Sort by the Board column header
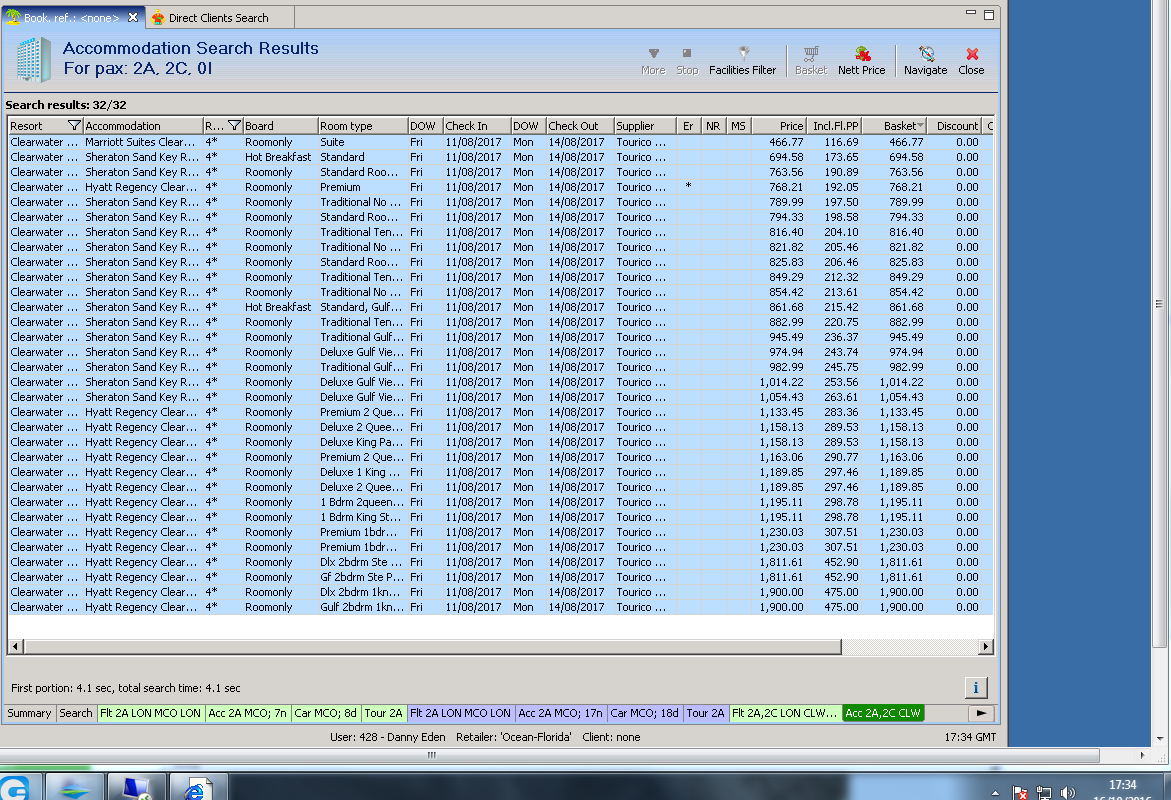 tap(280, 125)
